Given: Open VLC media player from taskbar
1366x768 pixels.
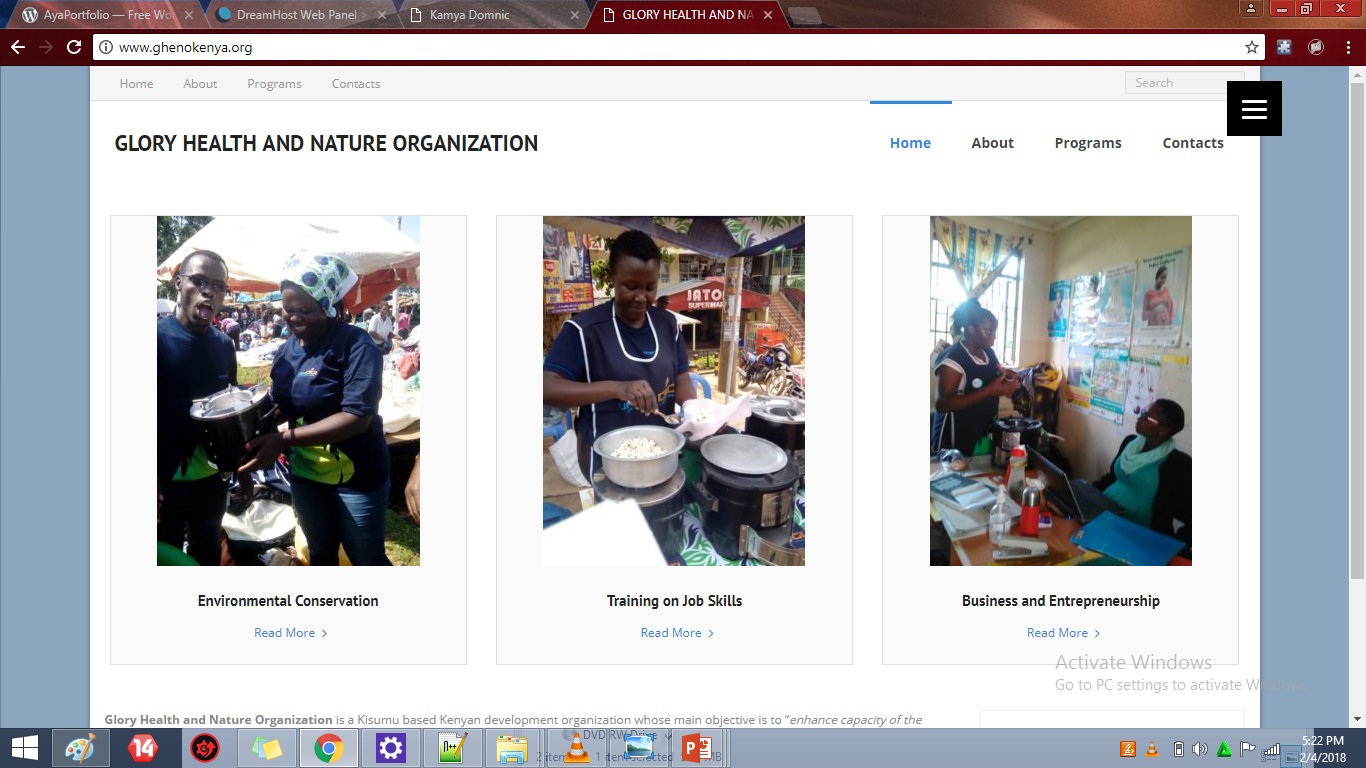Looking at the screenshot, I should pos(578,748).
